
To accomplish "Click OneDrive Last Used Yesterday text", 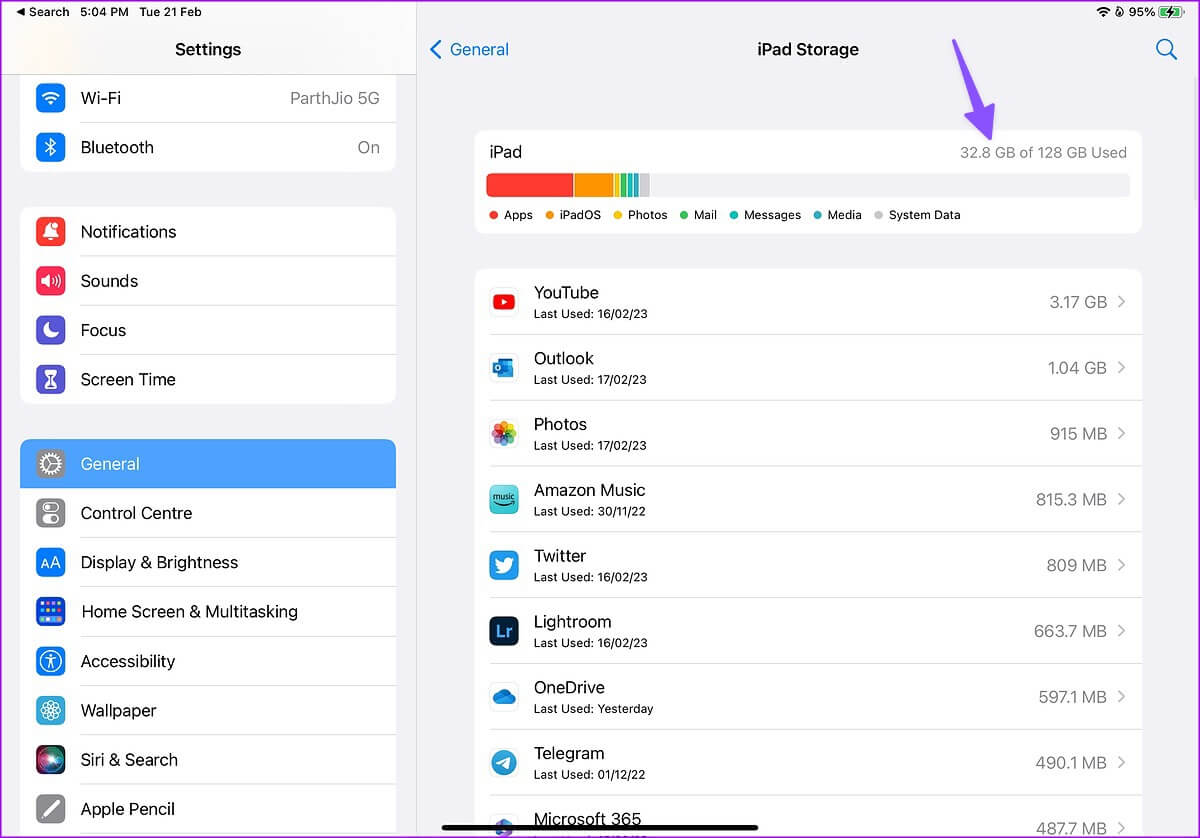I will (x=593, y=709).
